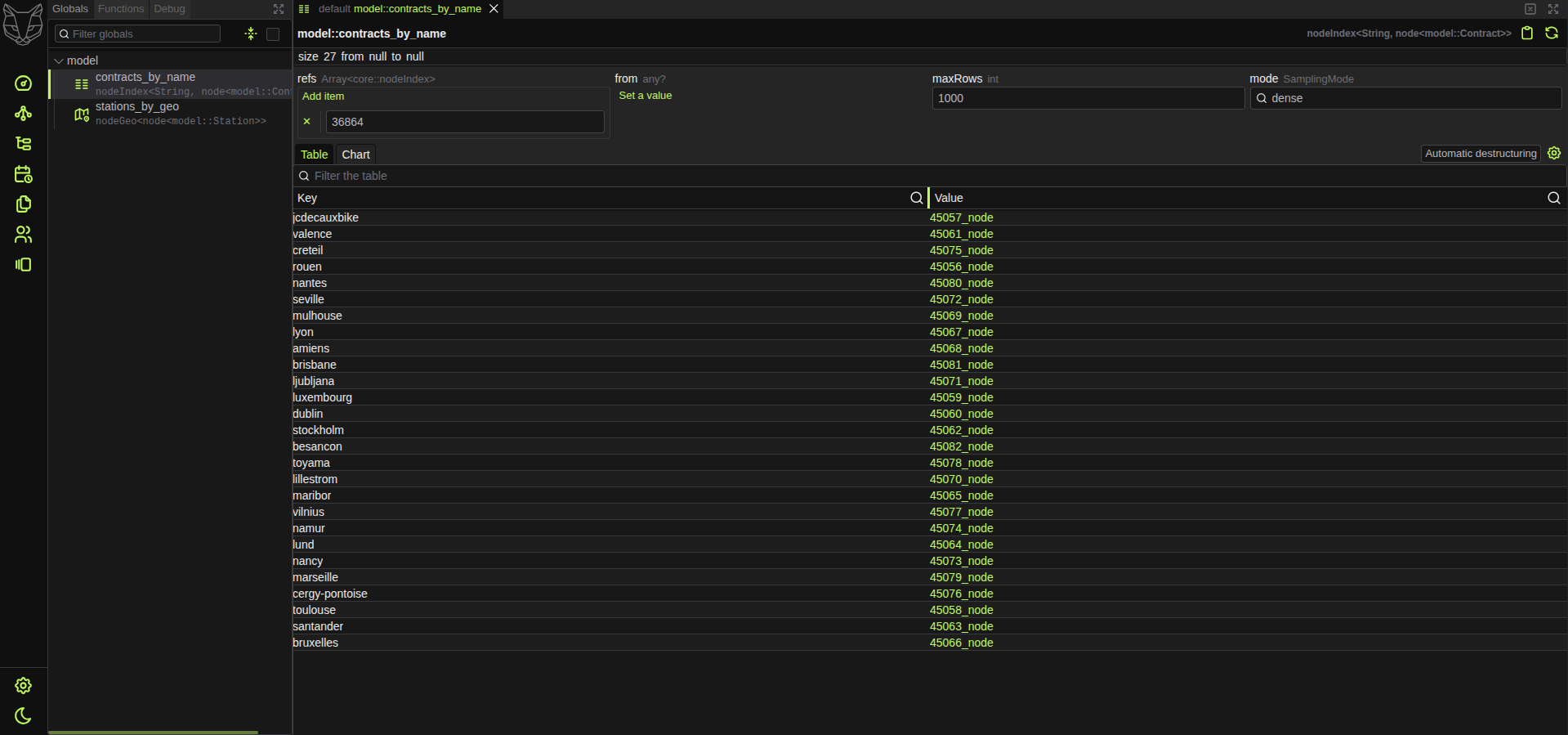Switch to the Chart view tab
This screenshot has width=1568, height=735.
355,155
